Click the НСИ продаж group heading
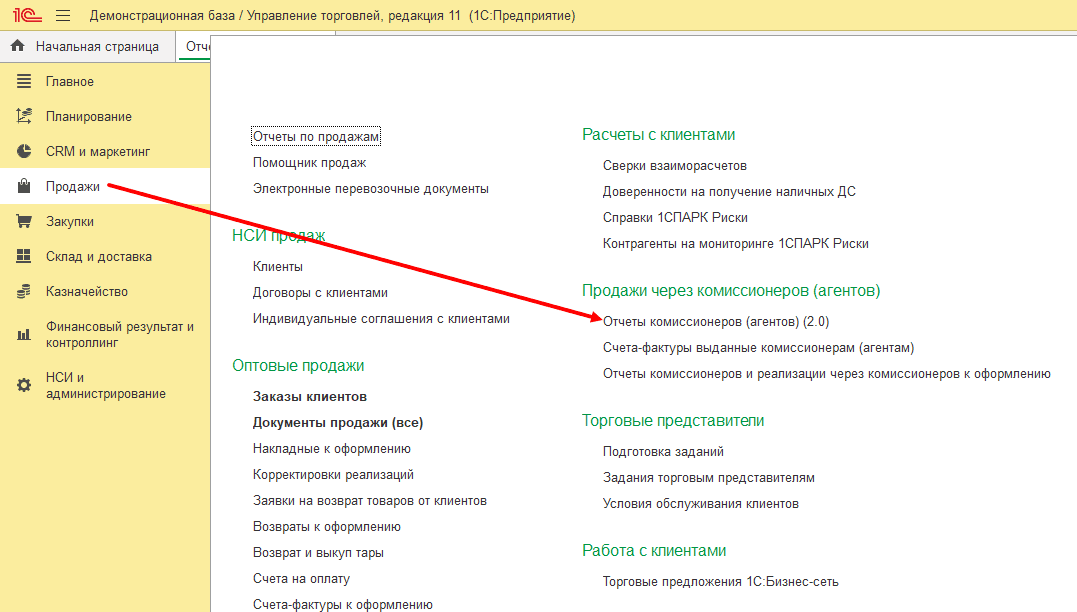 (x=278, y=236)
